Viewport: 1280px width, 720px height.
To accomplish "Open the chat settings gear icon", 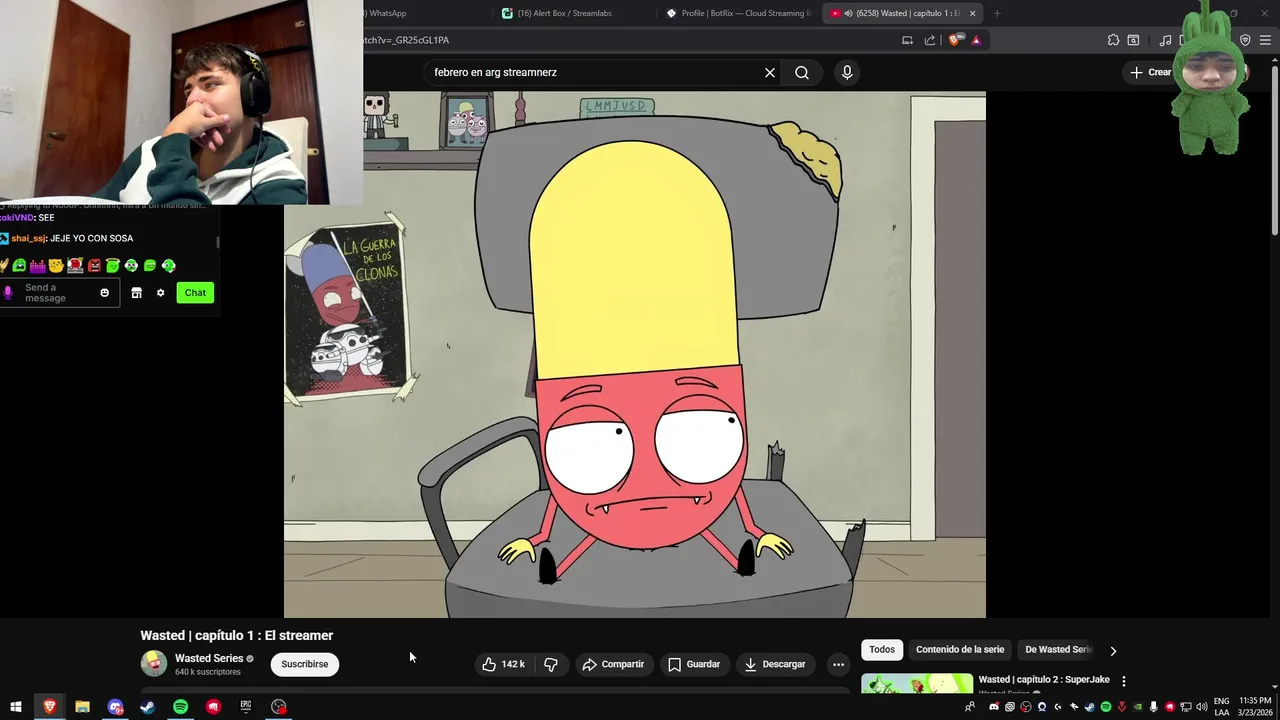I will coord(160,293).
